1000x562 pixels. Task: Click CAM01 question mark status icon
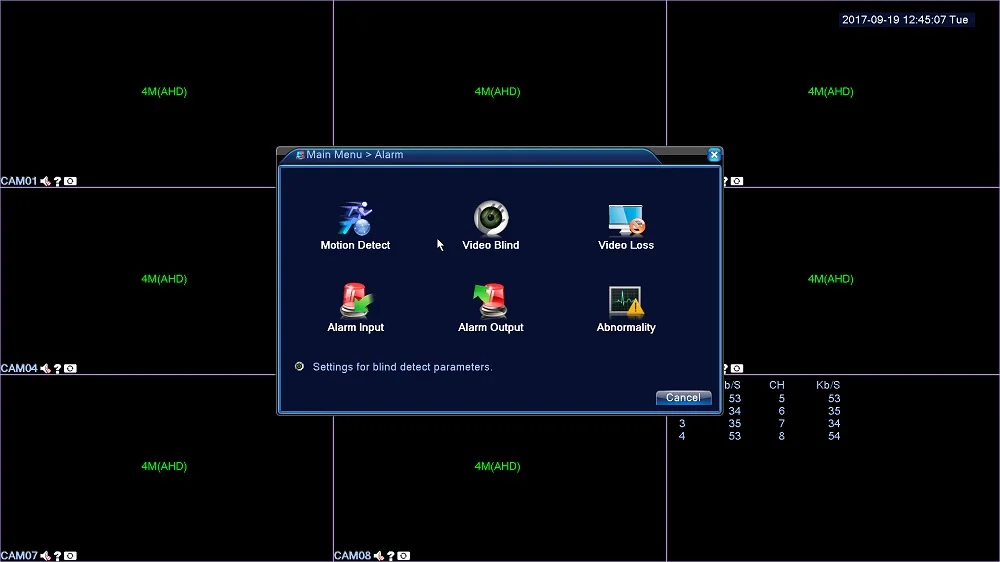[57, 181]
